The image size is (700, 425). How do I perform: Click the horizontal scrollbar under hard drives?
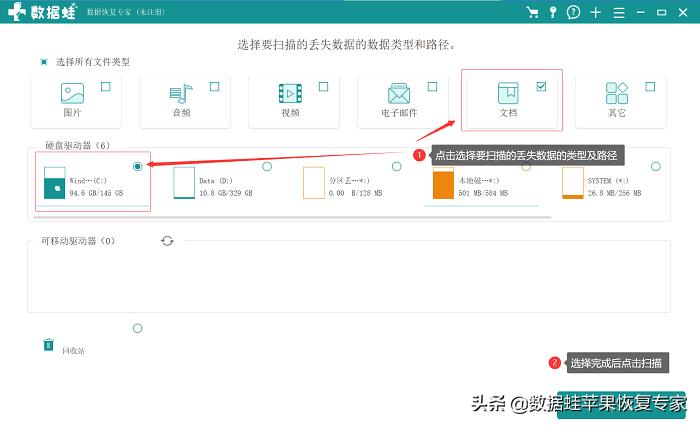292,217
